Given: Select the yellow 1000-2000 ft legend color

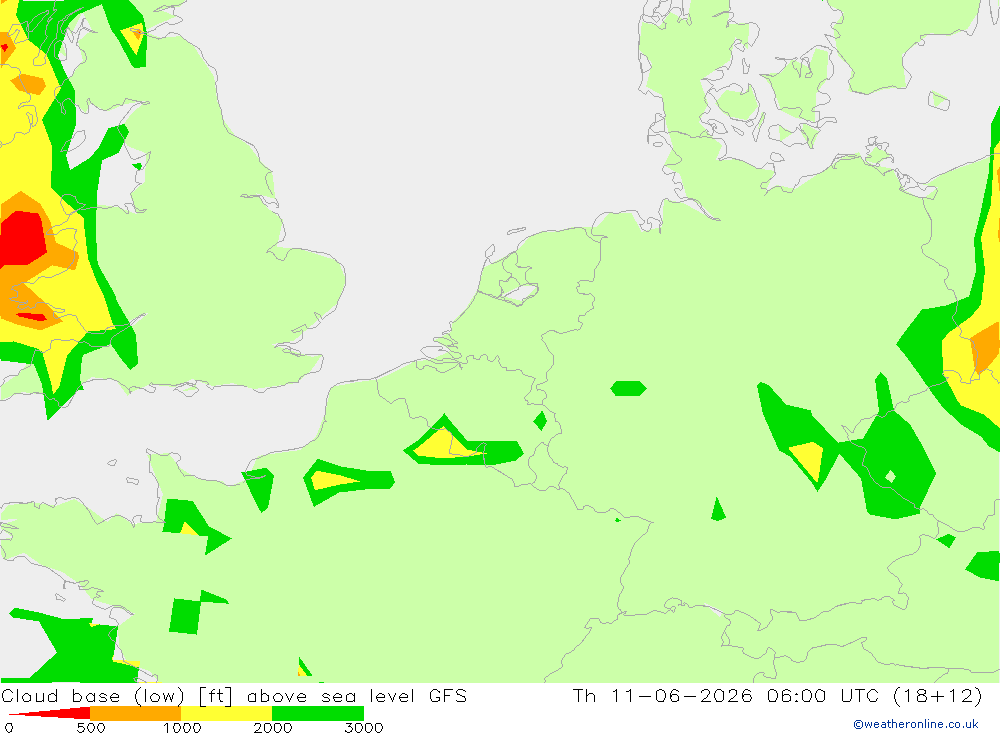Looking at the screenshot, I should pos(226,713).
